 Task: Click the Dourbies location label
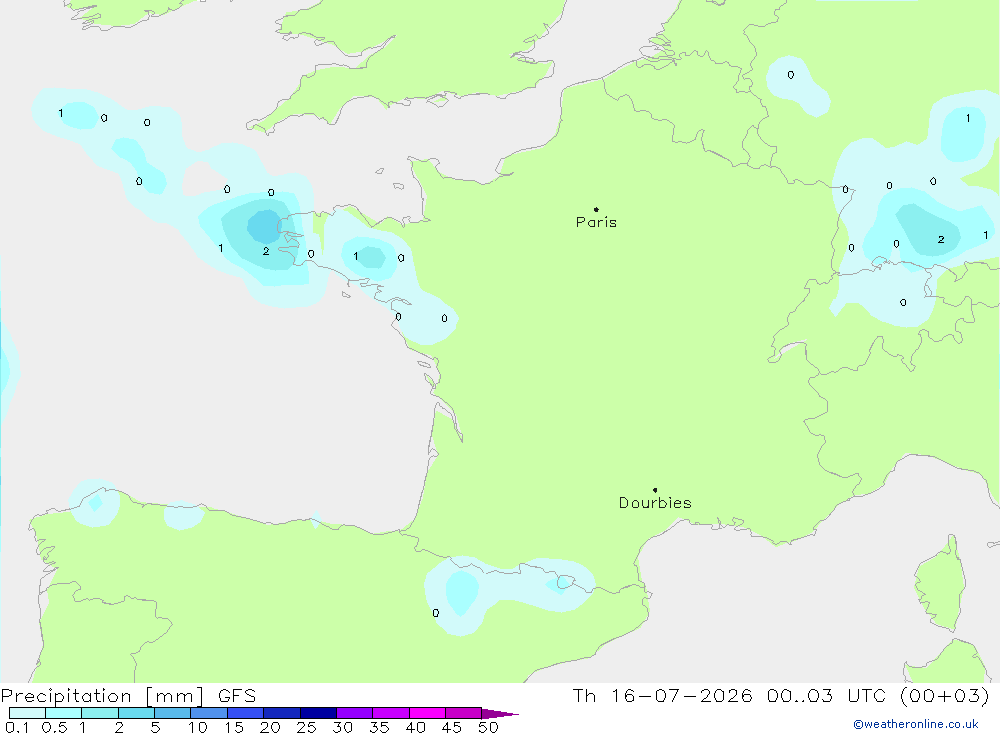click(655, 503)
